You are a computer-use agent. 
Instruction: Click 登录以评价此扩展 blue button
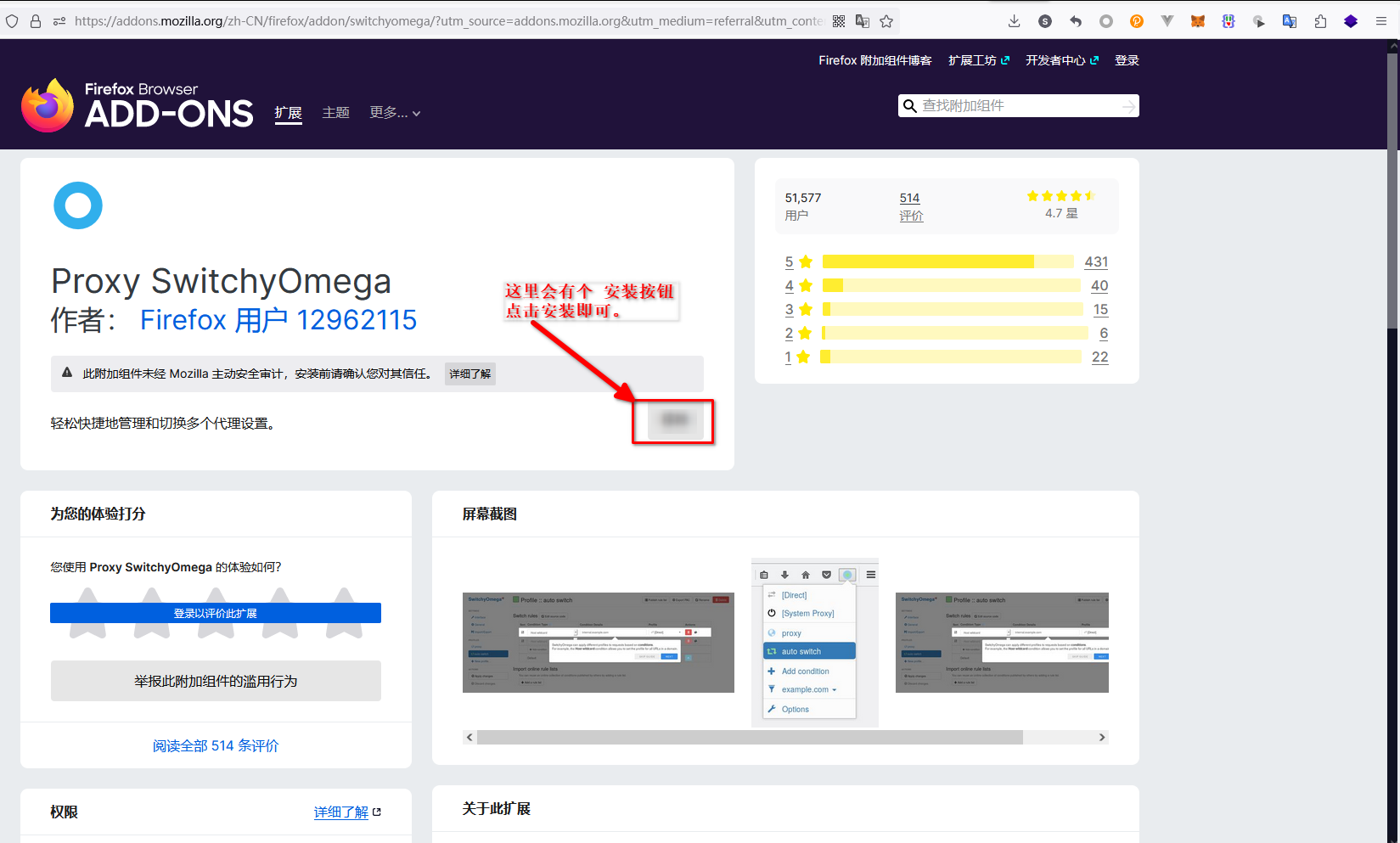click(x=216, y=613)
